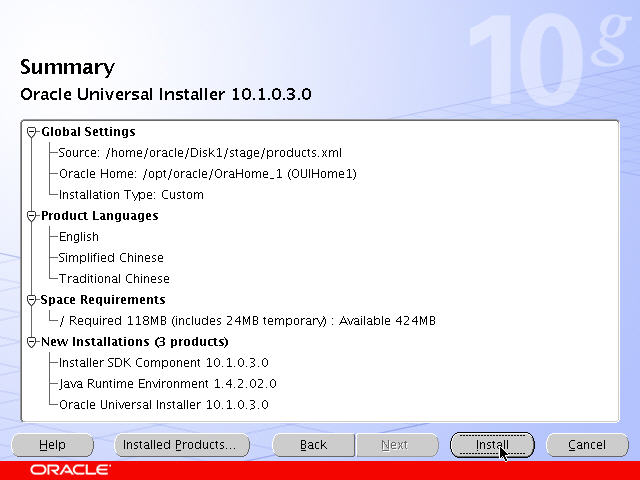Click the Help button
The width and height of the screenshot is (640, 480).
(53, 445)
